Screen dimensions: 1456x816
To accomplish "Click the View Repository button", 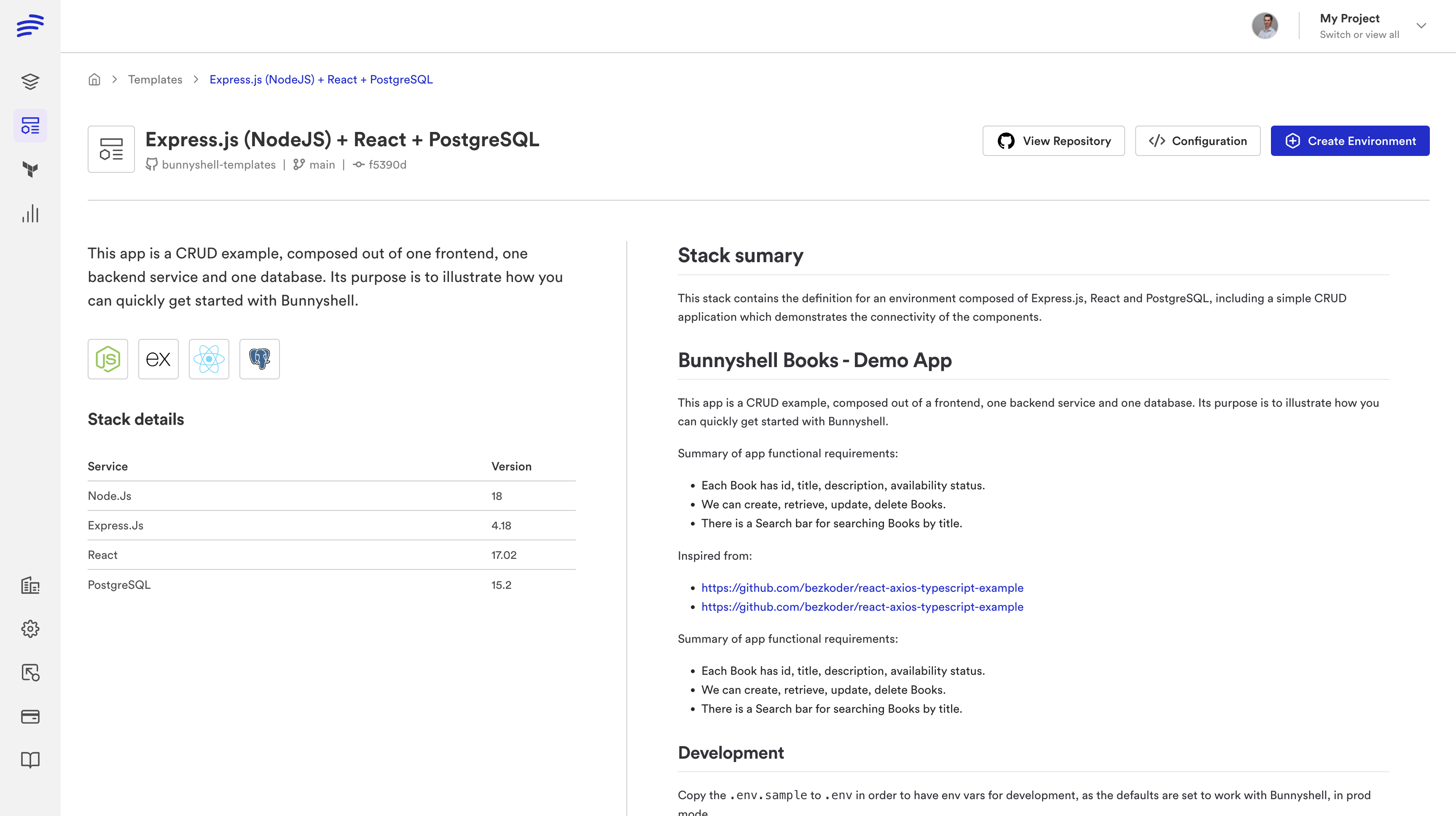I will (x=1053, y=141).
